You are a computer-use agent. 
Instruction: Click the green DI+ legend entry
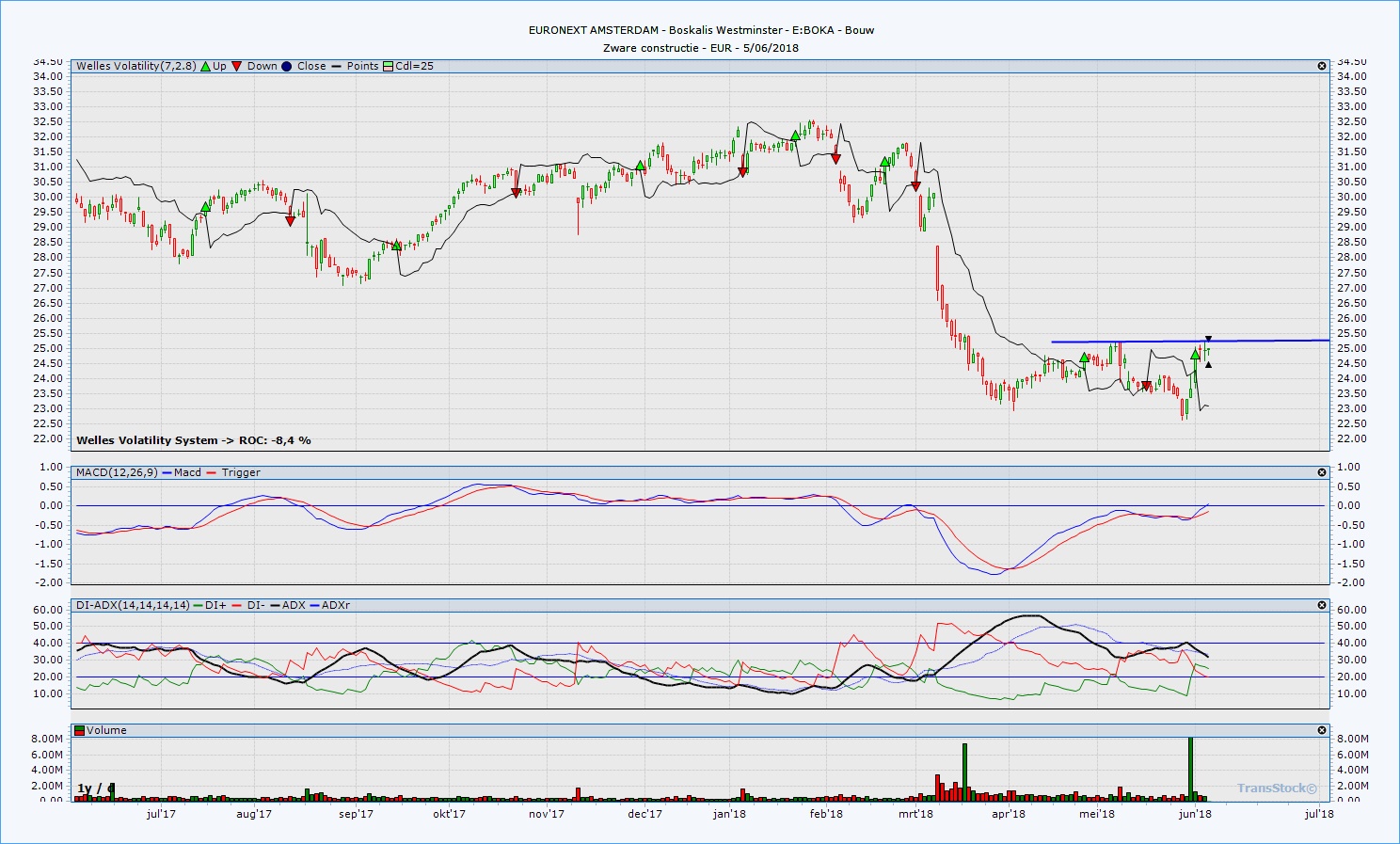[210, 605]
